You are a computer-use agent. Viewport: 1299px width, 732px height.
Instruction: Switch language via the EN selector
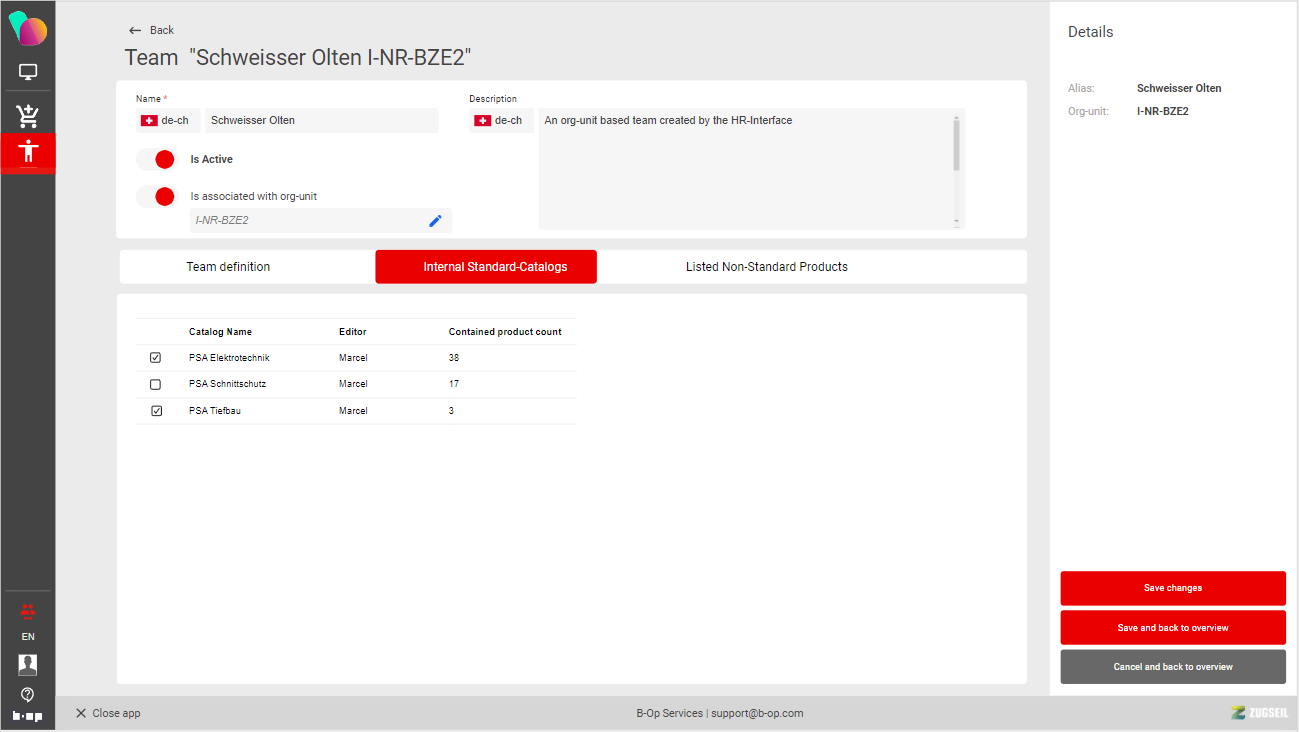28,637
